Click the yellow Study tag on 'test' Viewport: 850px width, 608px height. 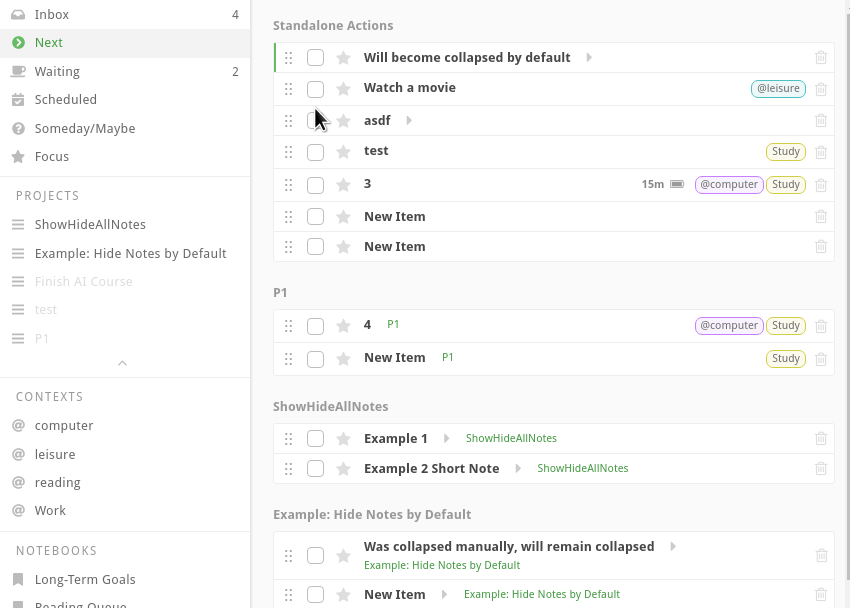785,152
